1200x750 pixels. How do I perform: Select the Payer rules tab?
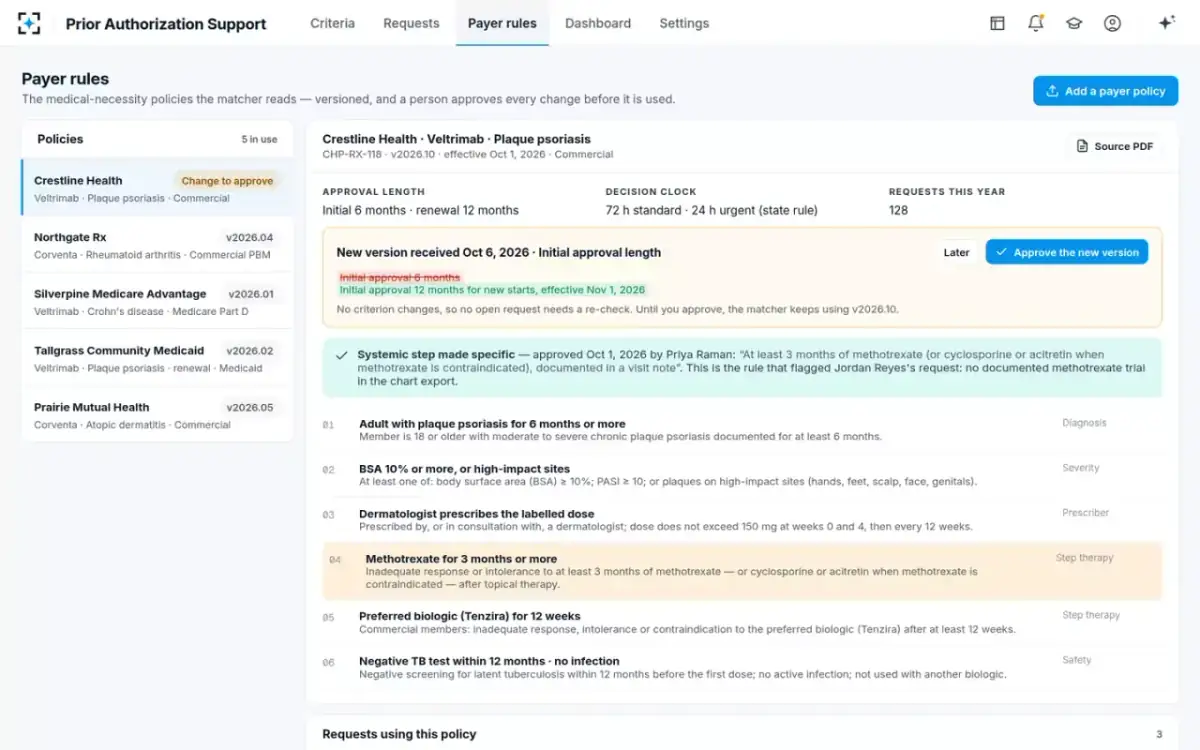point(502,23)
